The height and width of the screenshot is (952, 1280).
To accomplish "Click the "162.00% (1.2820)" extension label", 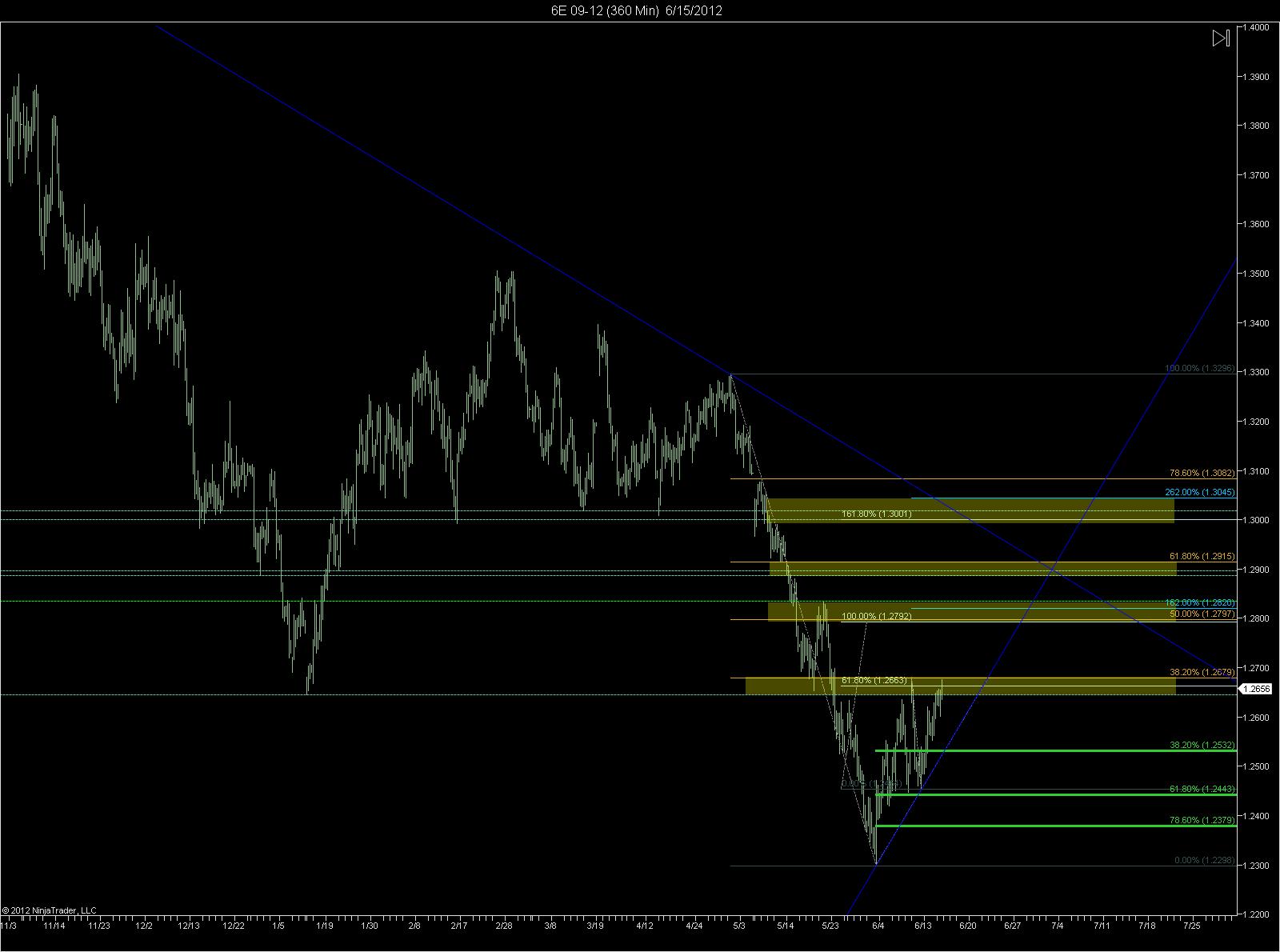I will (x=1200, y=602).
